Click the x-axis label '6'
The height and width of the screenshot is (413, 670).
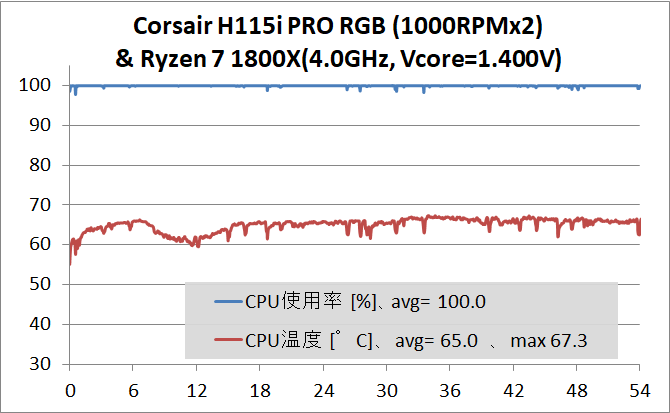point(133,391)
